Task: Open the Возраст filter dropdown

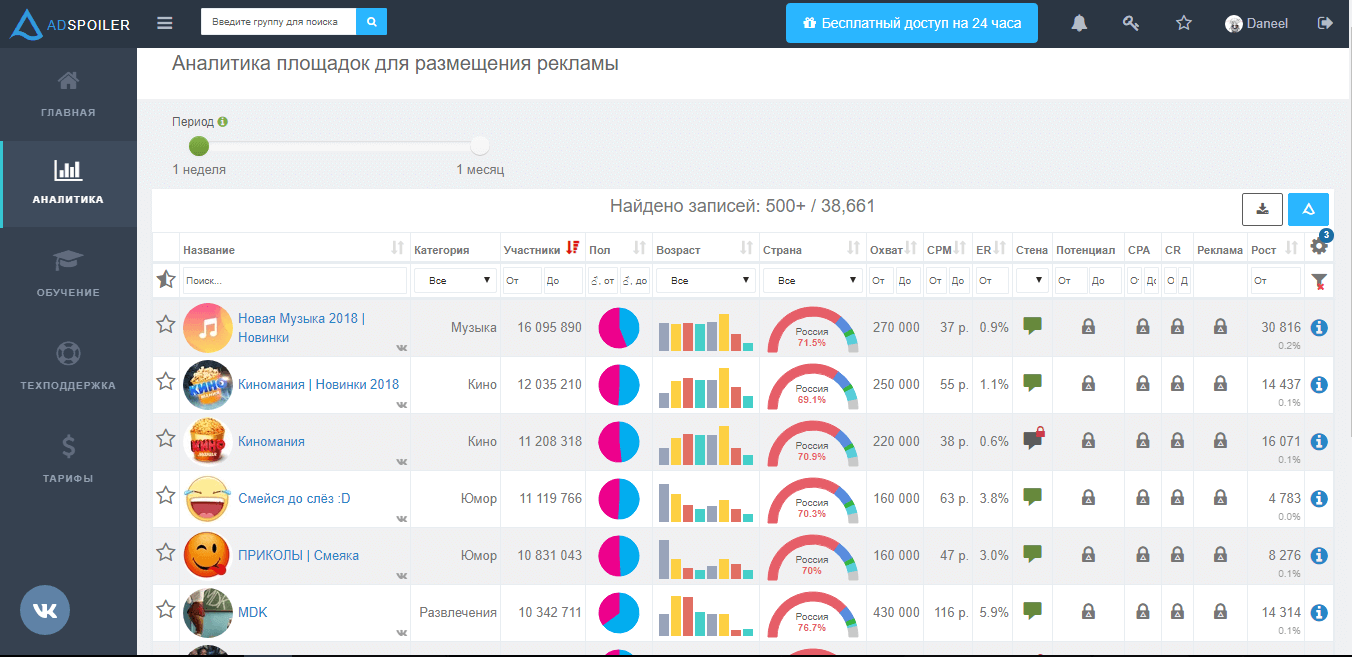Action: [705, 281]
